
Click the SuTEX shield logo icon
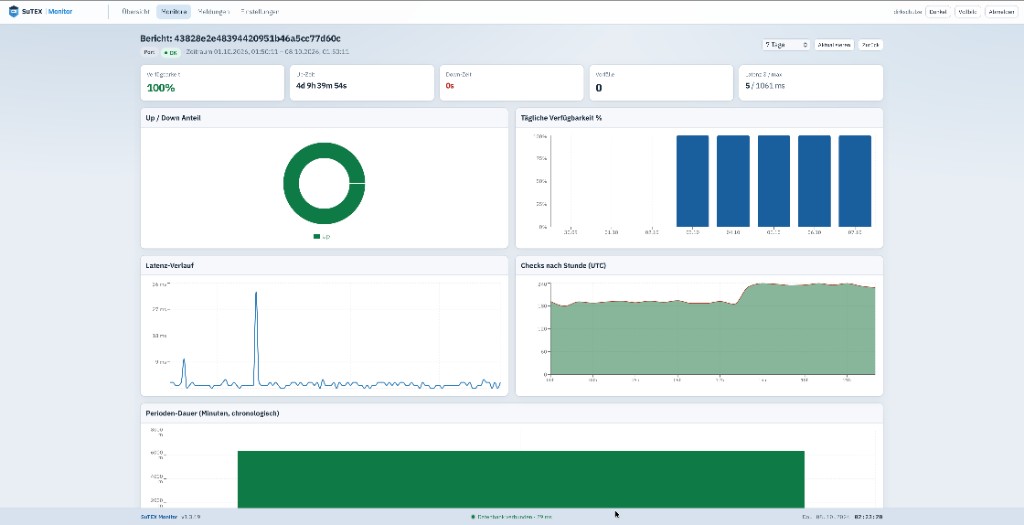click(13, 11)
